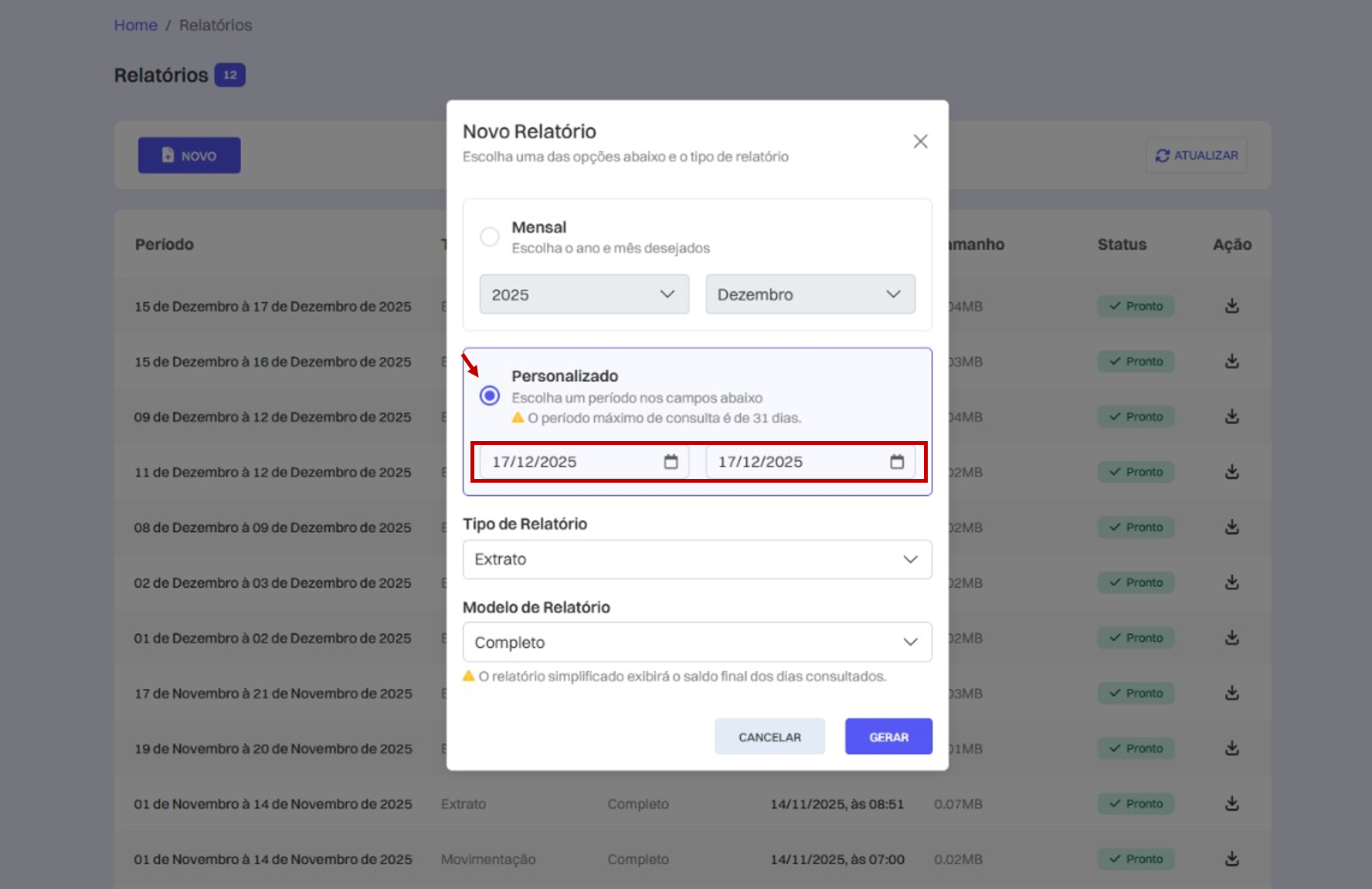The image size is (1372, 889).
Task: Click the Cancelar button
Action: point(769,737)
